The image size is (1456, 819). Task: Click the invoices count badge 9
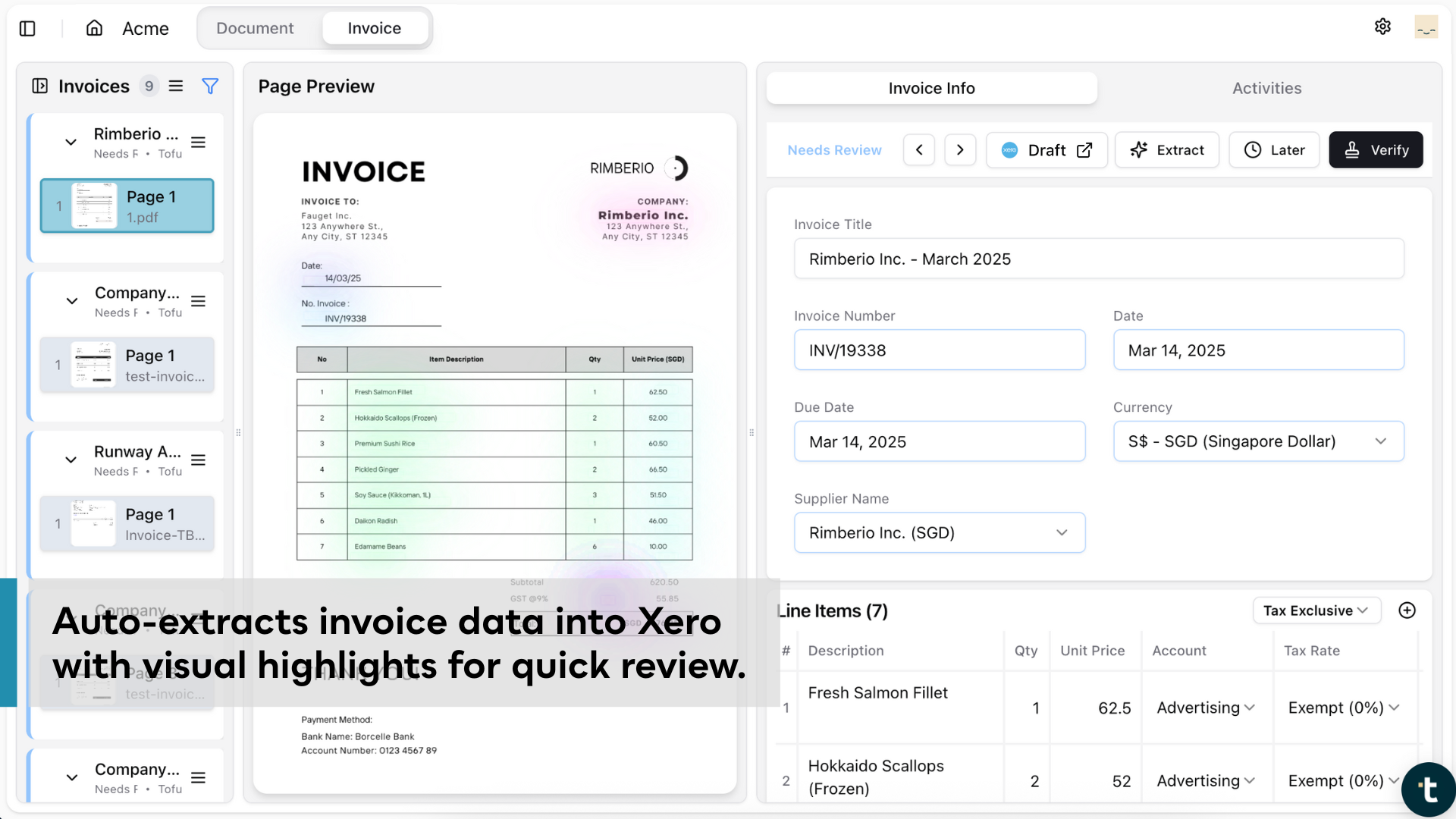(x=149, y=86)
